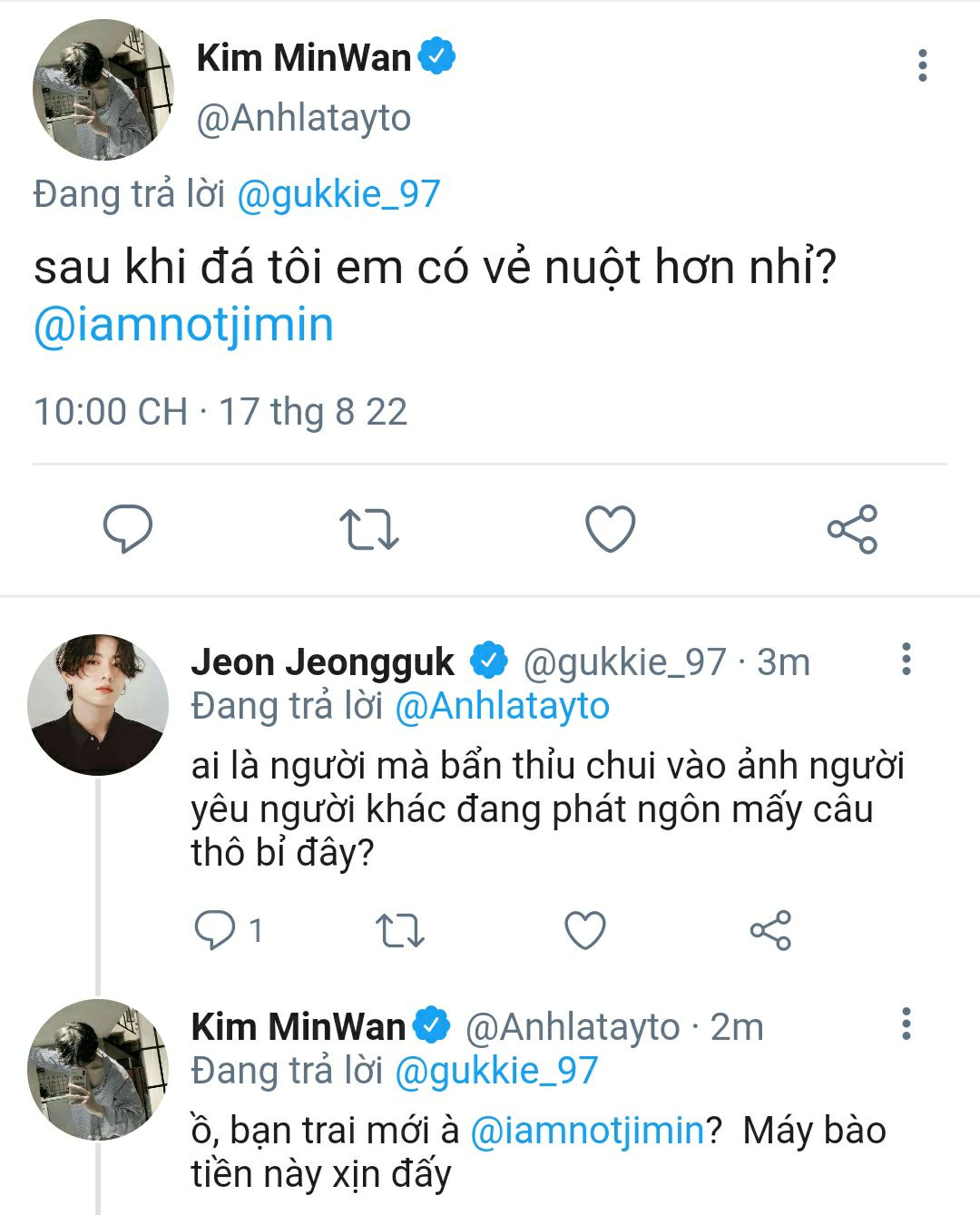The width and height of the screenshot is (980, 1215).
Task: Open the @Anhlatayto link in Jeon Jeongguk's reply
Action: [502, 706]
